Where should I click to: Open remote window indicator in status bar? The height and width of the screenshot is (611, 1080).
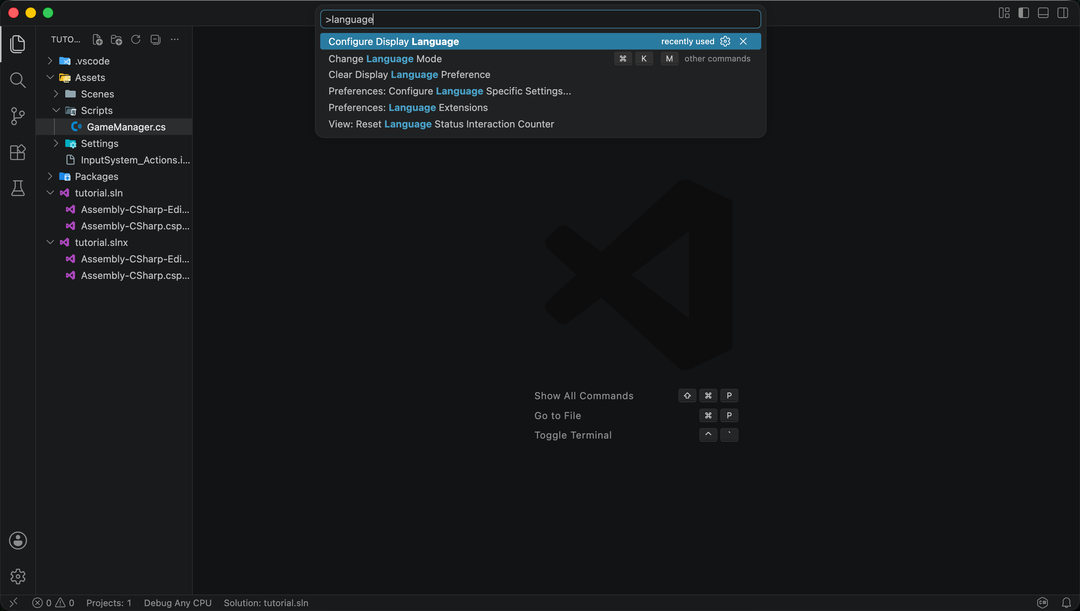[x=13, y=603]
